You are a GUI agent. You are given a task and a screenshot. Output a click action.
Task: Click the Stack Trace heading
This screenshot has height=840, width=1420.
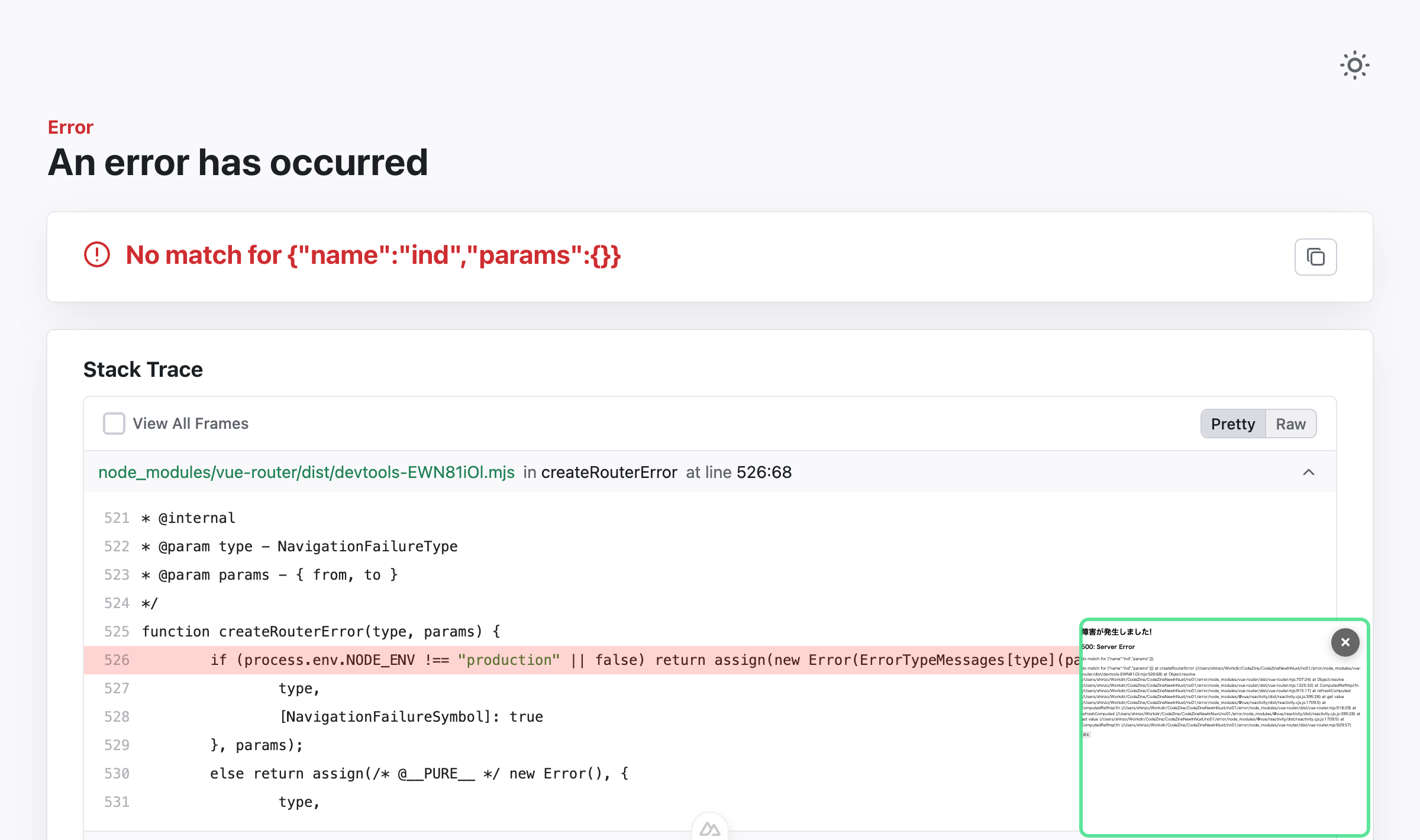click(x=143, y=370)
